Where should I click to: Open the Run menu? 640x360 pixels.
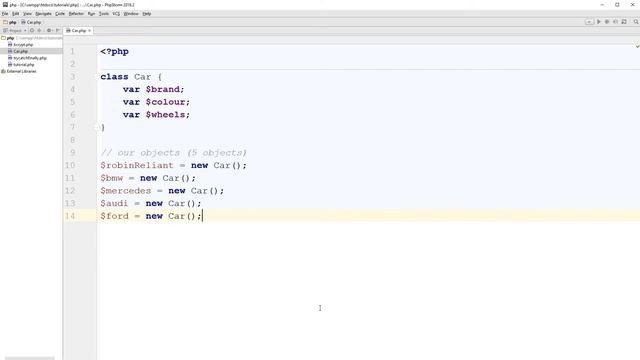point(91,14)
